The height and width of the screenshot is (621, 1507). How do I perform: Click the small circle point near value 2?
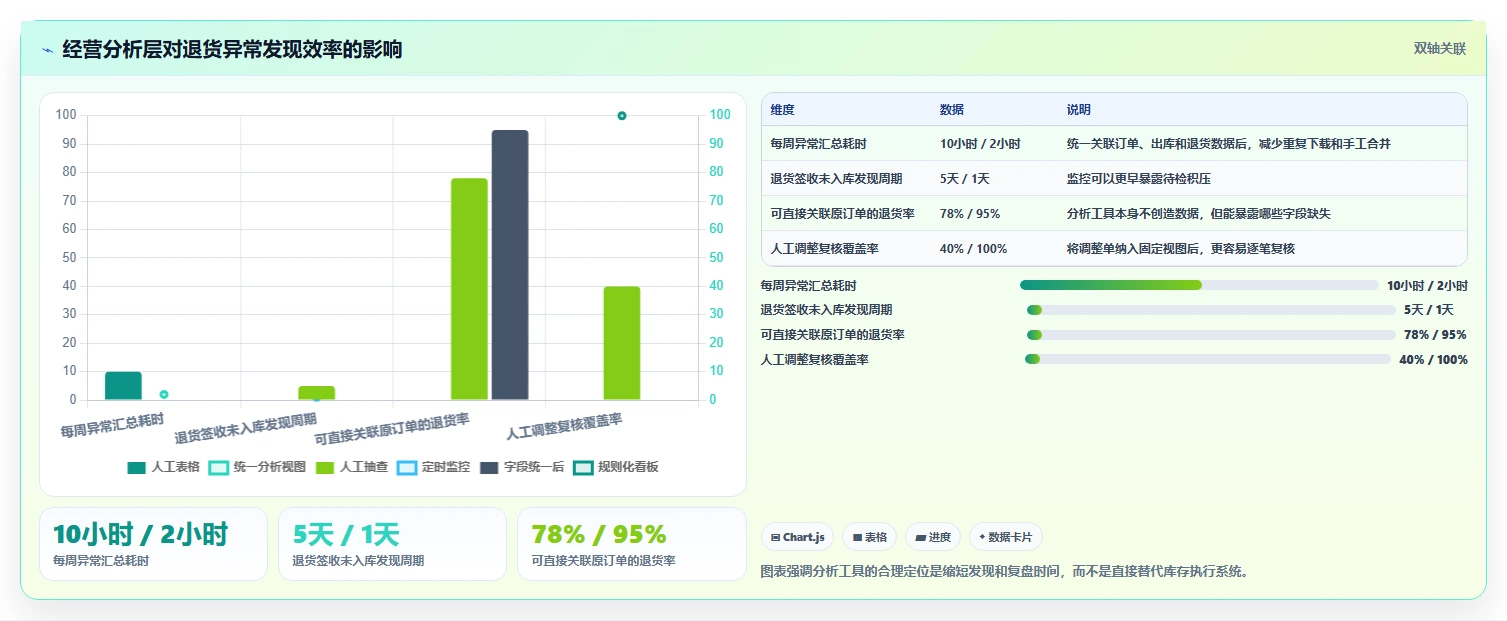pos(164,395)
